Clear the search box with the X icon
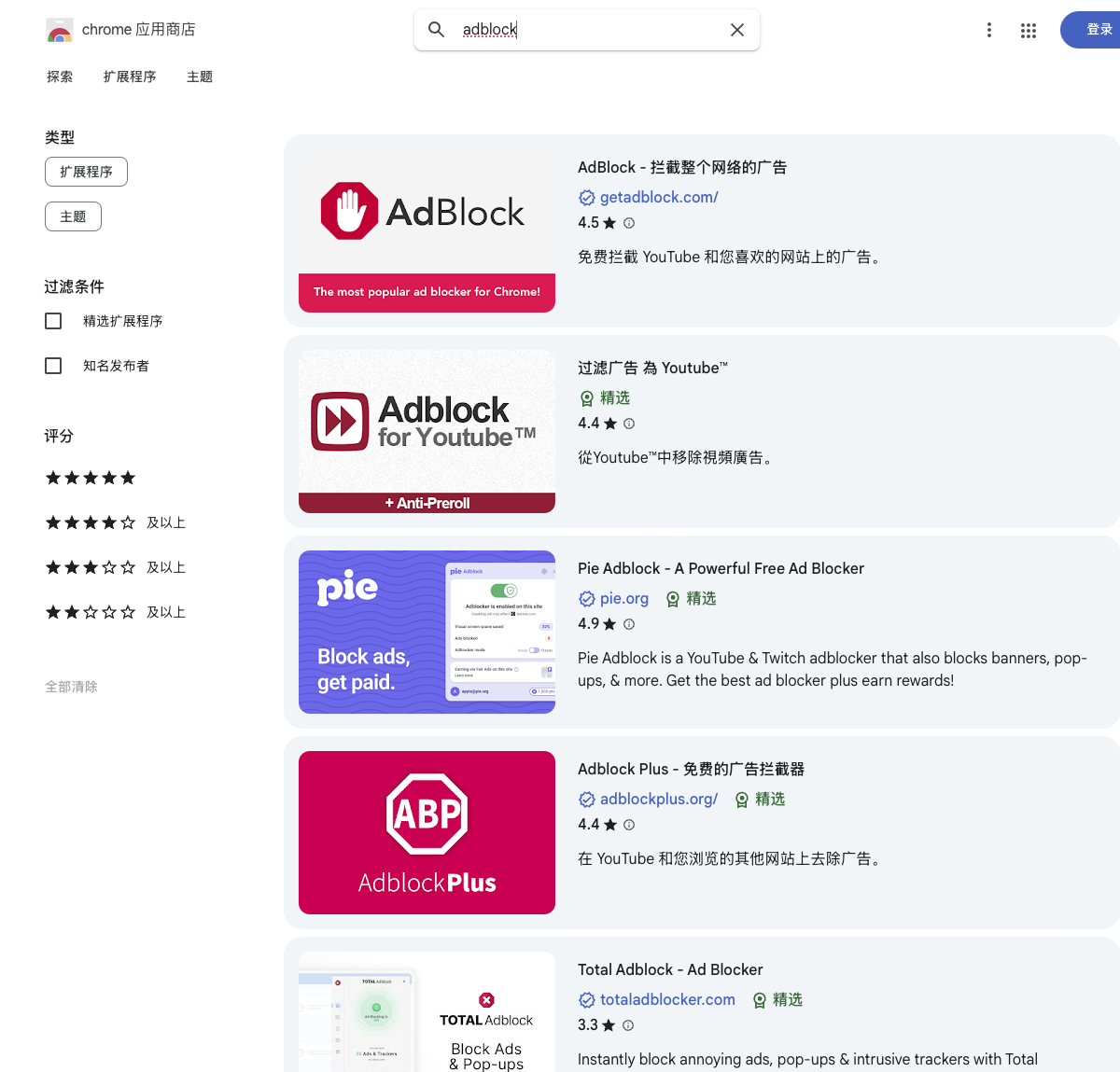The image size is (1120, 1072). (x=737, y=29)
